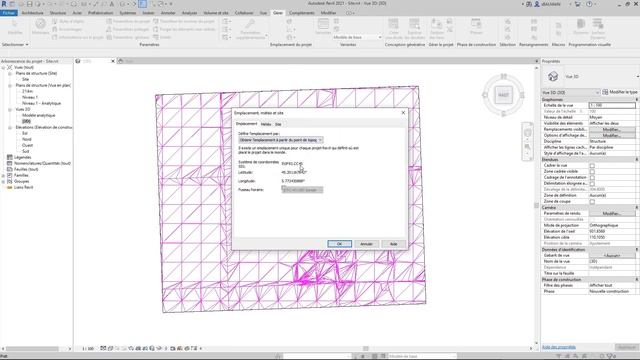Open the Architecture ribbon tab
The width and height of the screenshot is (640, 360).
[32, 13]
